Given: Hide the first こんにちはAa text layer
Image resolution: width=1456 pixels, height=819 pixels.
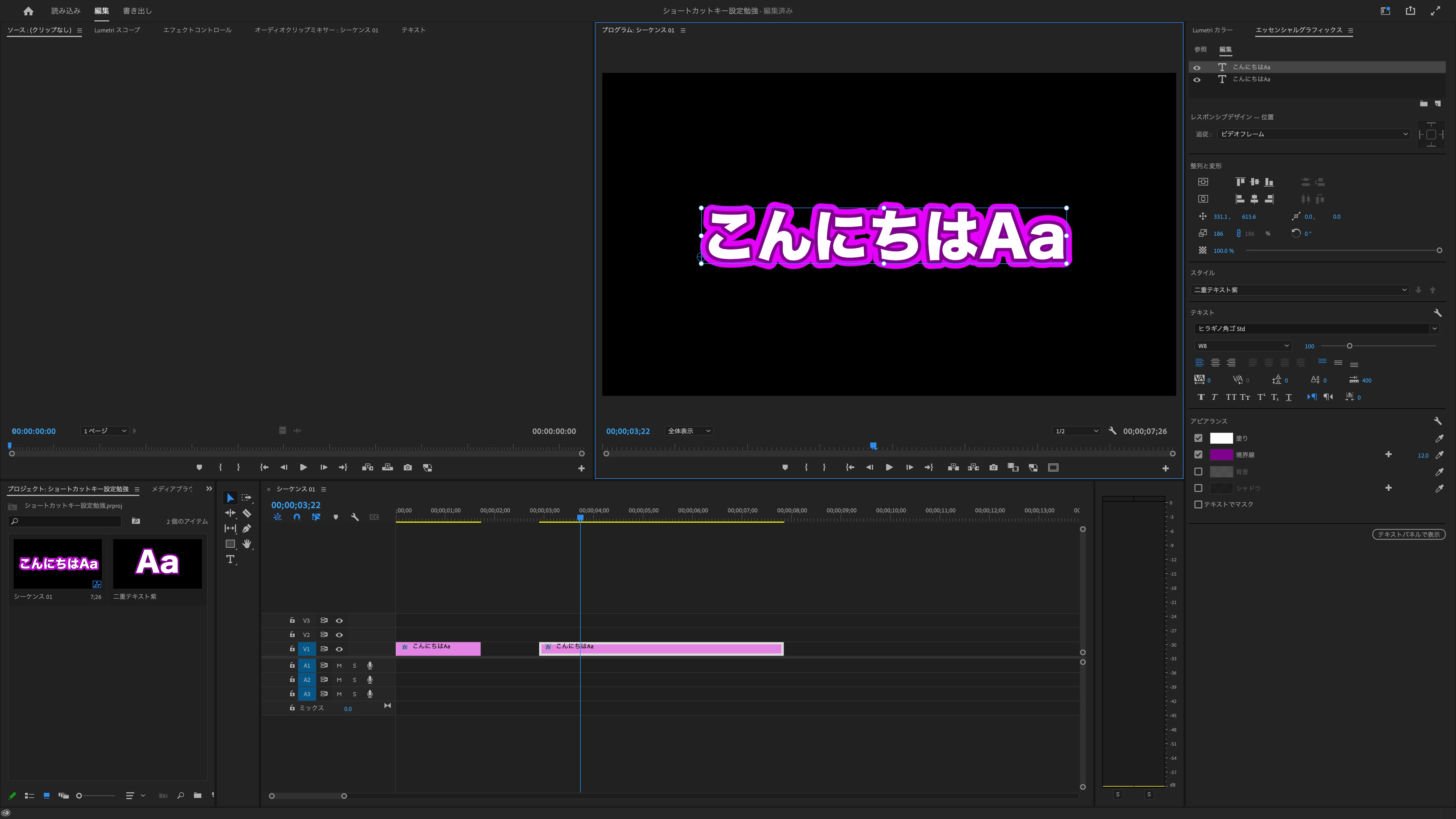Looking at the screenshot, I should [x=1197, y=67].
